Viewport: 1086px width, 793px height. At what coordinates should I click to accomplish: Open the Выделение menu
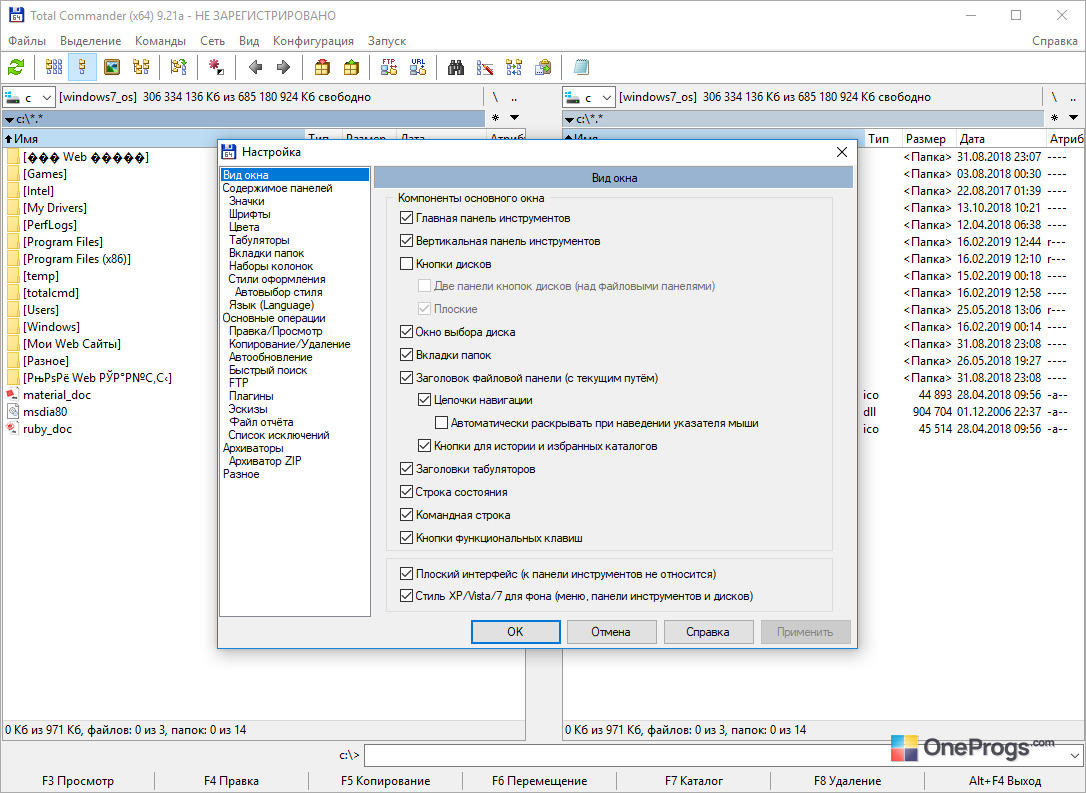coord(91,41)
